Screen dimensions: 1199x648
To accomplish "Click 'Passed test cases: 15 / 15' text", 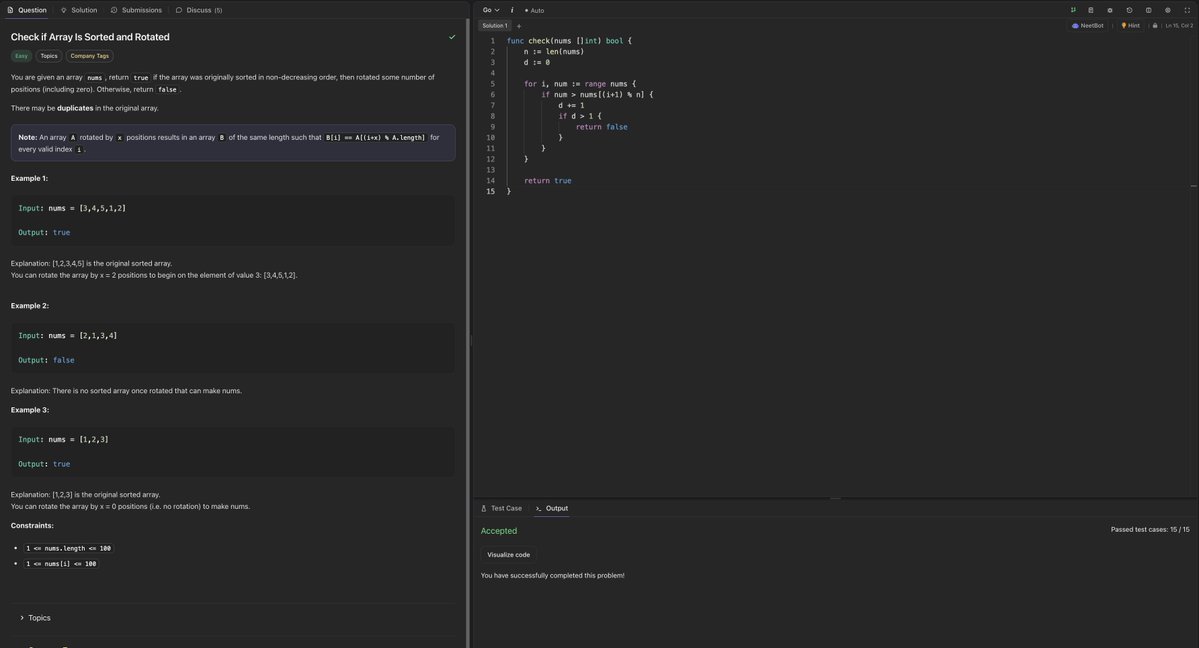I will point(1150,529).
